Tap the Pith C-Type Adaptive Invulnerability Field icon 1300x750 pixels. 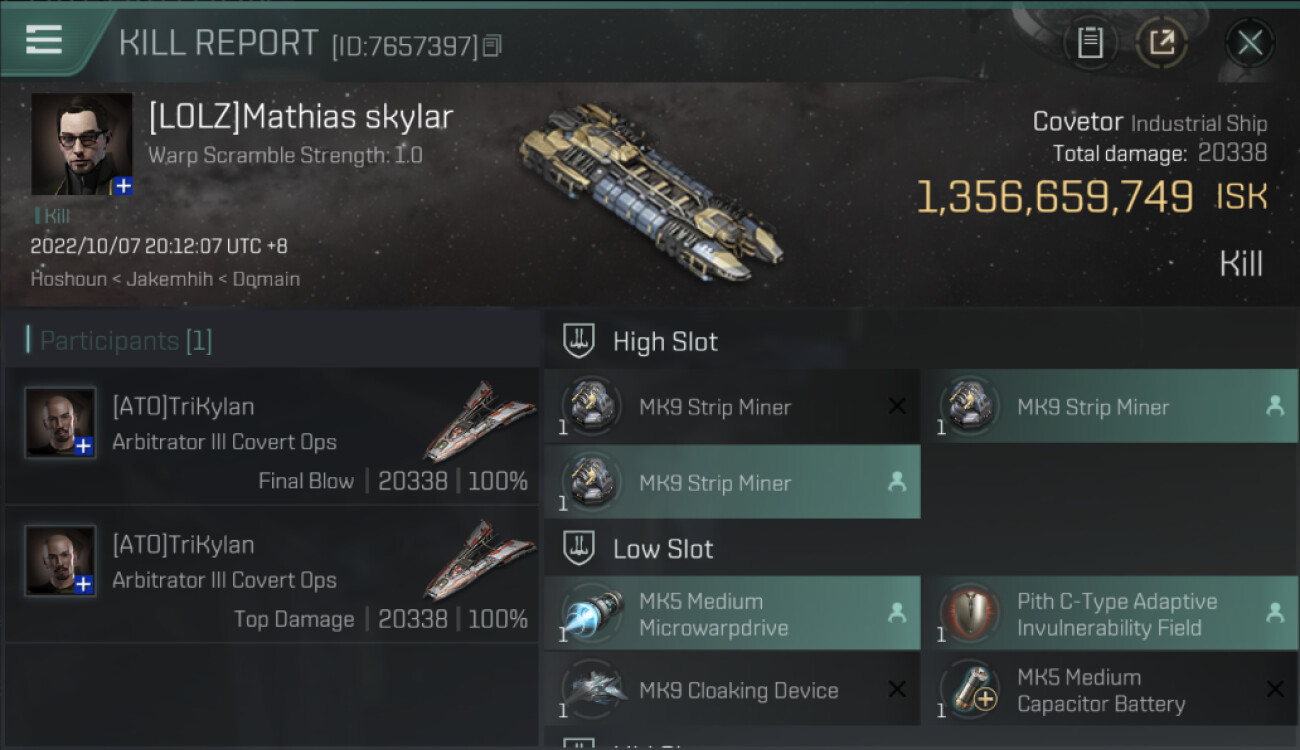click(x=969, y=614)
